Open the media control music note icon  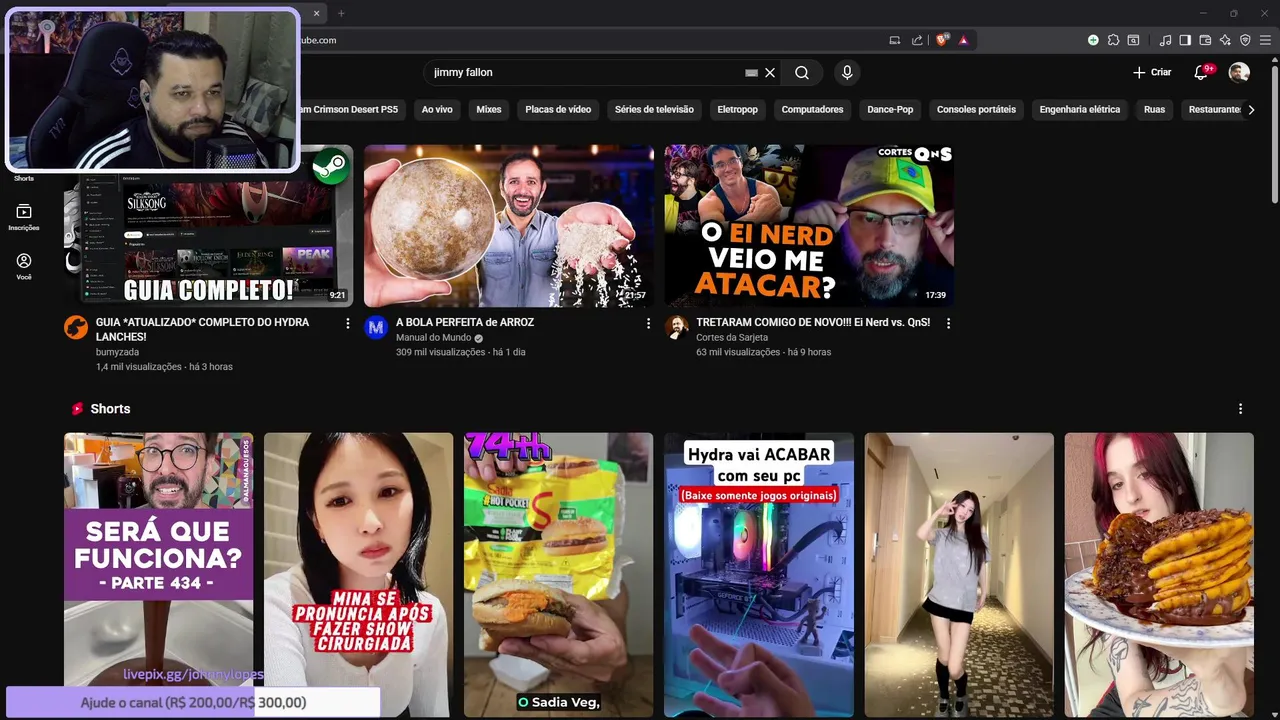tap(1165, 40)
